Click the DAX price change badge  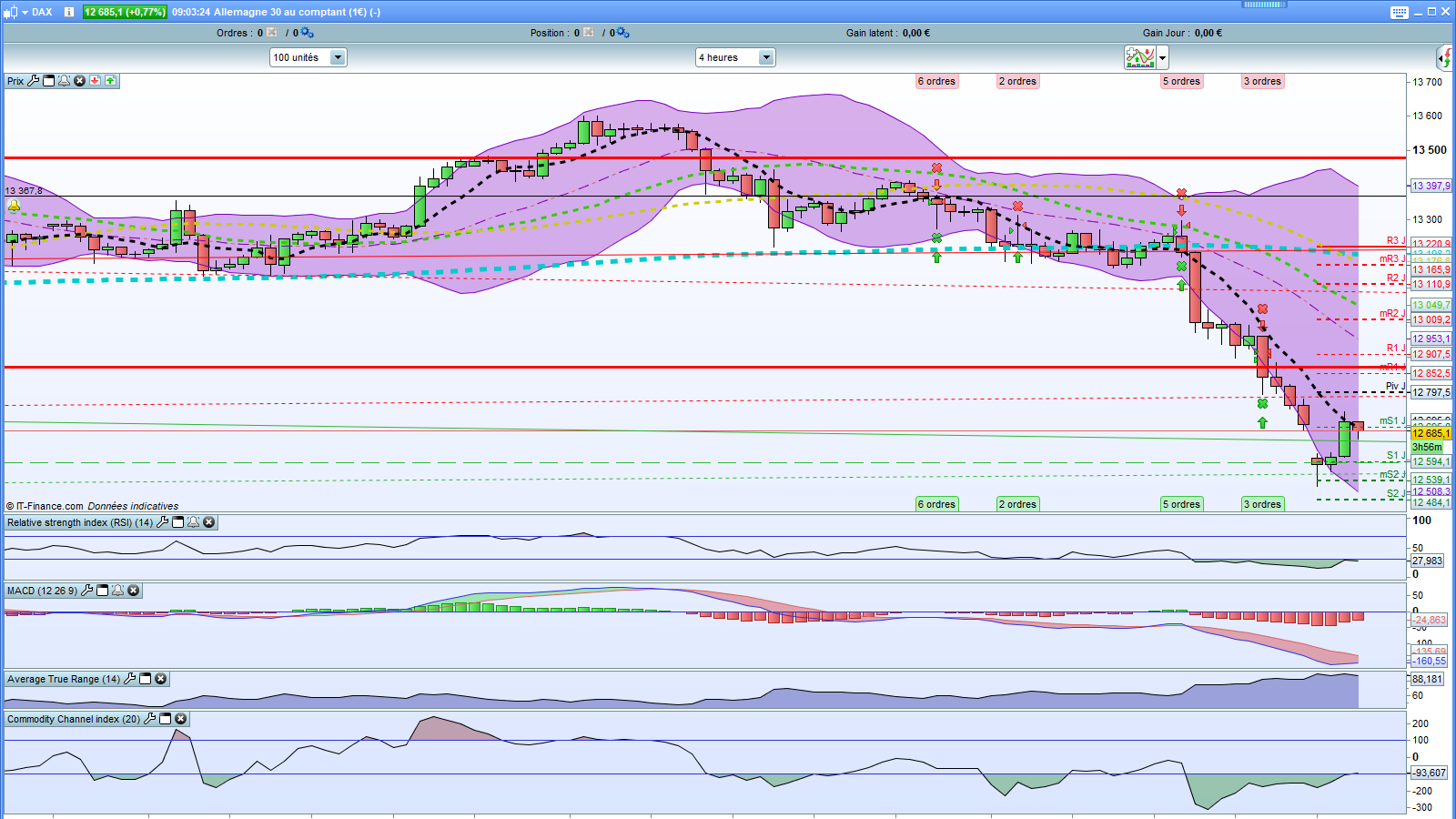tap(125, 12)
